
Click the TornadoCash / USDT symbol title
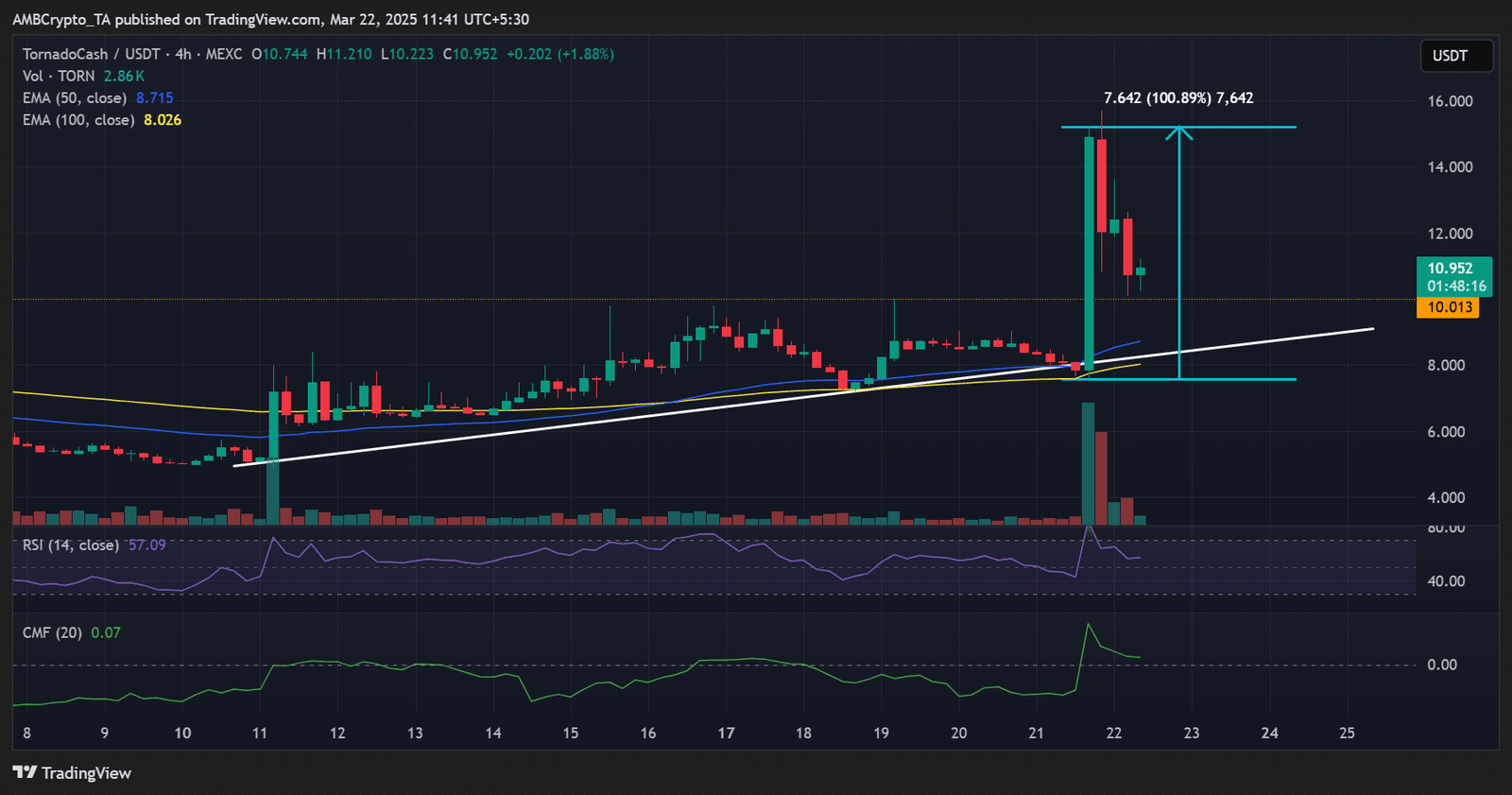[x=91, y=54]
